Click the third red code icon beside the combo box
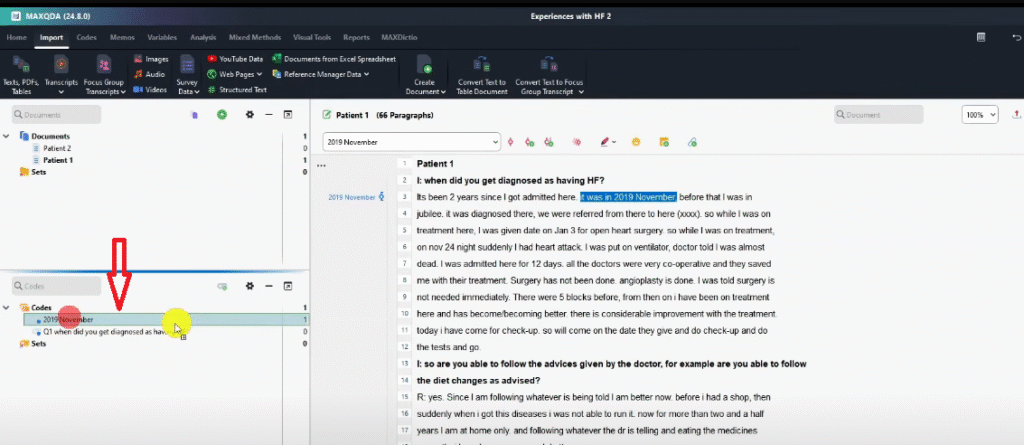The image size is (1024, 445). tap(549, 142)
